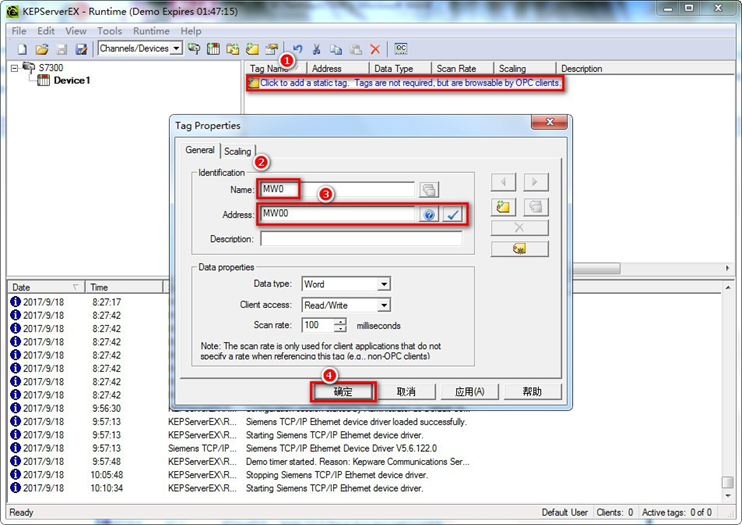This screenshot has width=742, height=525.
Task: Click the Save As toolbar icon
Action: [x=81, y=49]
